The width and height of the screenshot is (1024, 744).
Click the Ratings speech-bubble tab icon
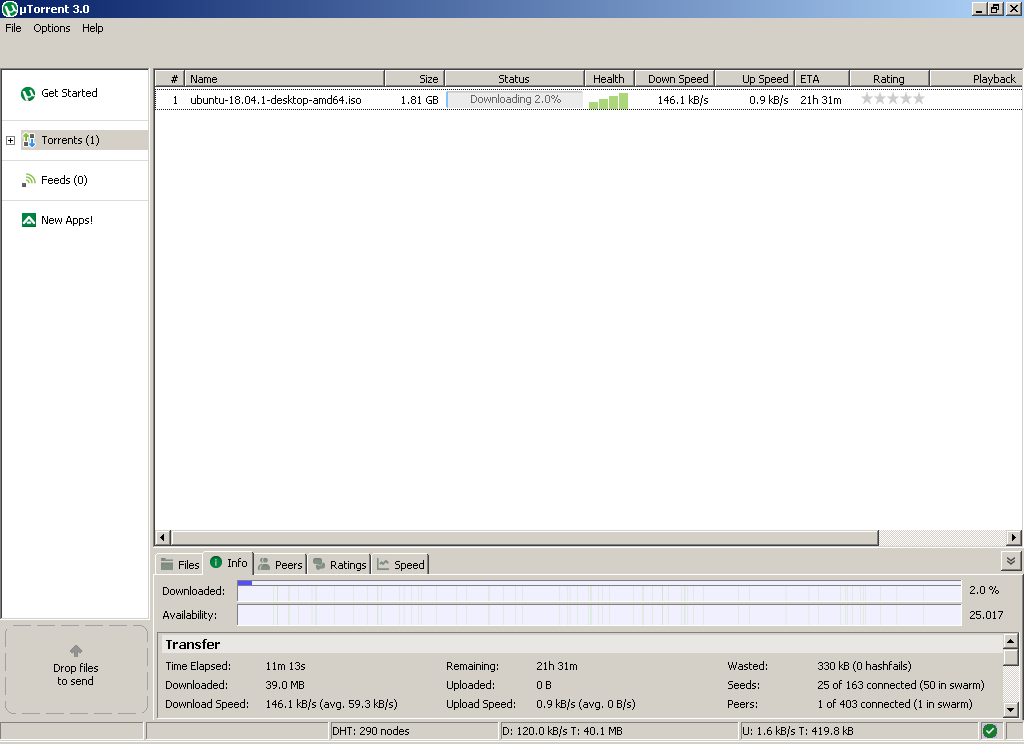pyautogui.click(x=317, y=564)
